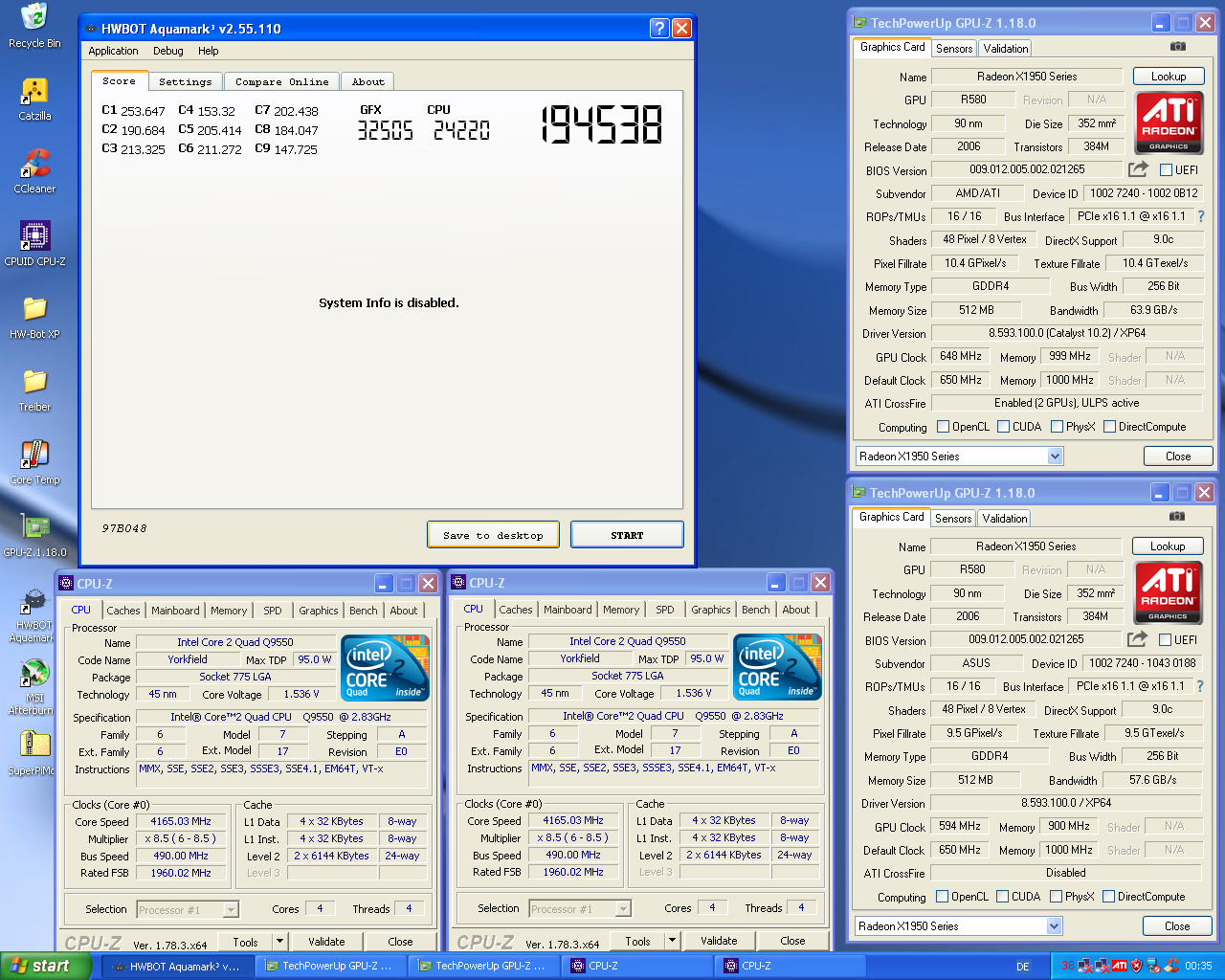
Task: Toggle OpenCL checkbox in lower GPU-Z
Action: 942,897
